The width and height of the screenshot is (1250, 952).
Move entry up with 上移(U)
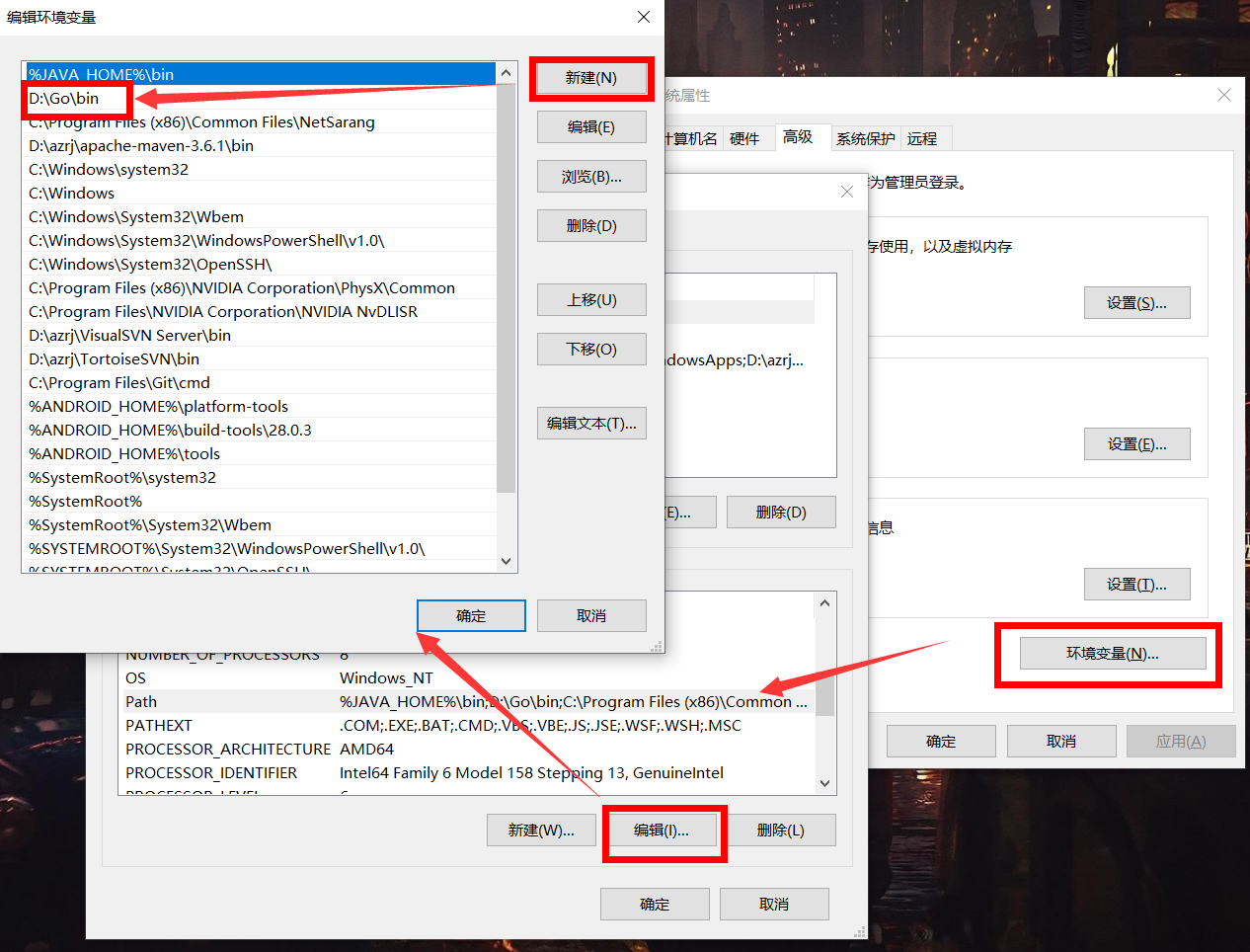click(x=591, y=300)
